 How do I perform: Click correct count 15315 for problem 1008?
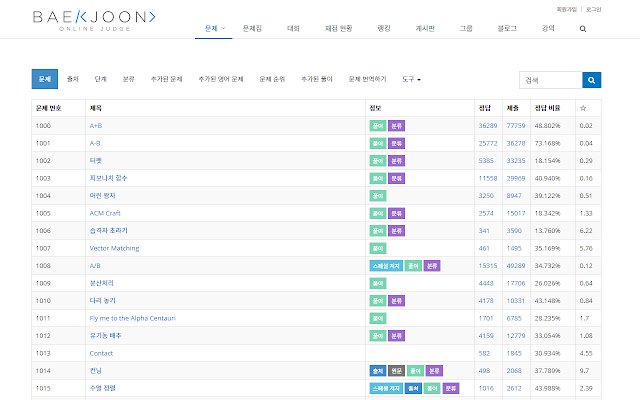coord(488,266)
